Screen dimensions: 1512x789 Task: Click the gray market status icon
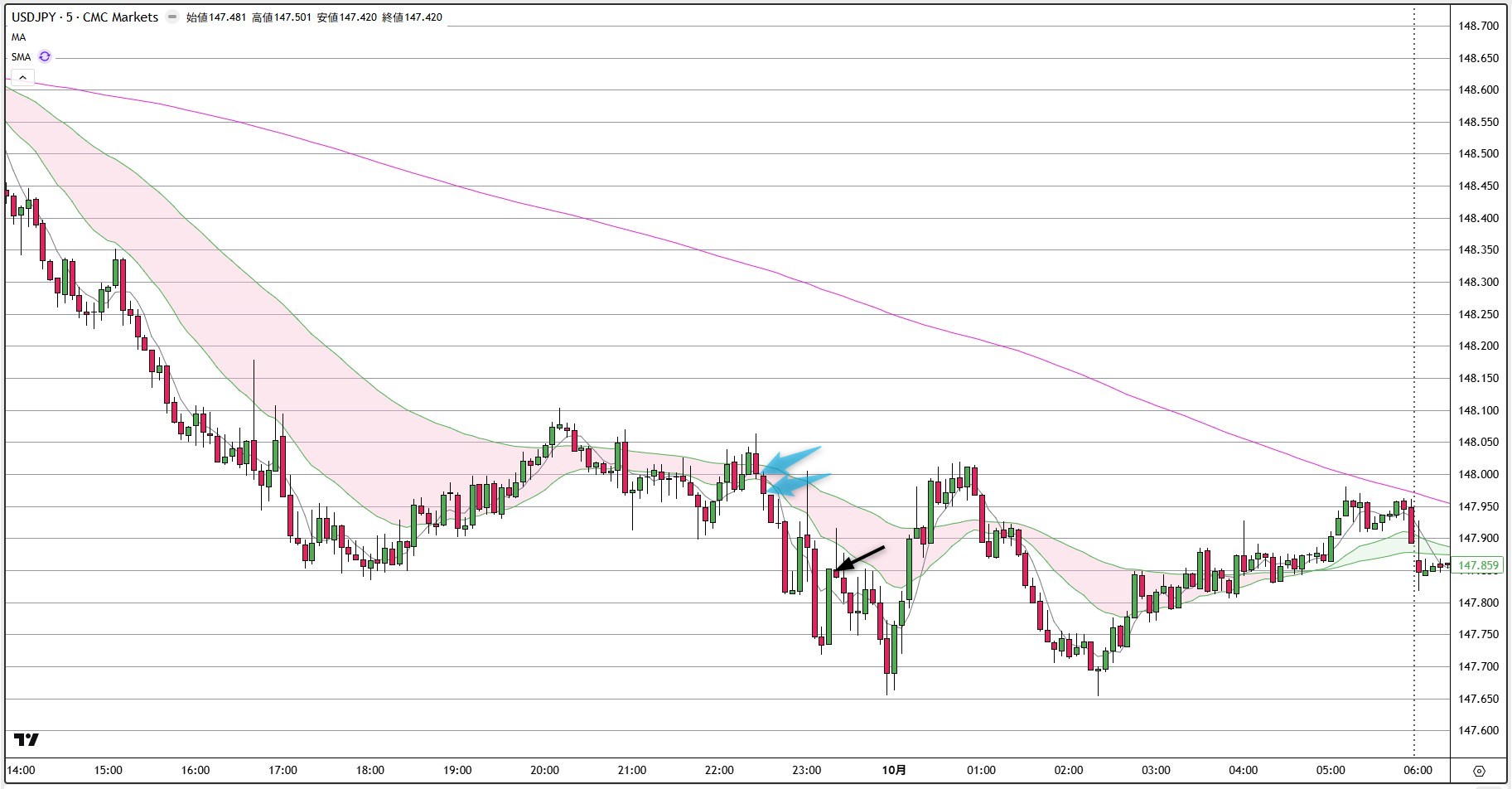tap(171, 17)
